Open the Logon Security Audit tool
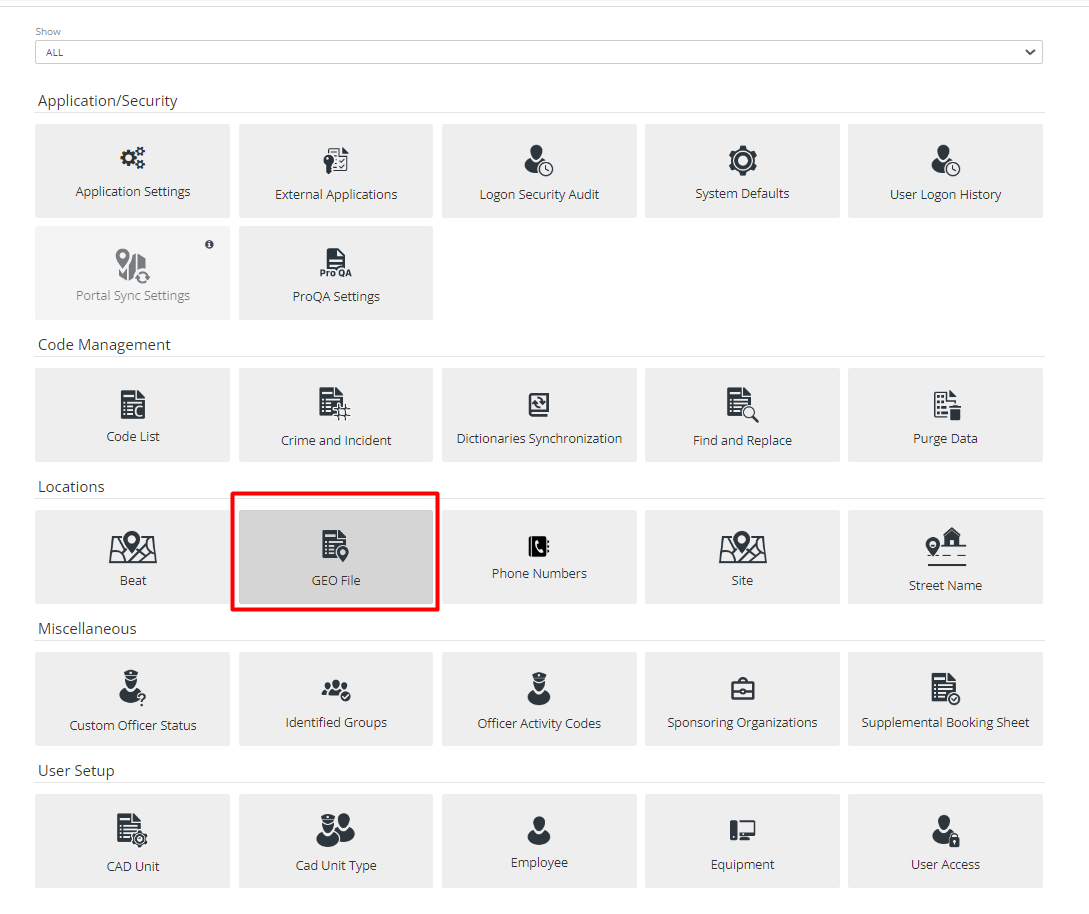The width and height of the screenshot is (1089, 914). 539,171
